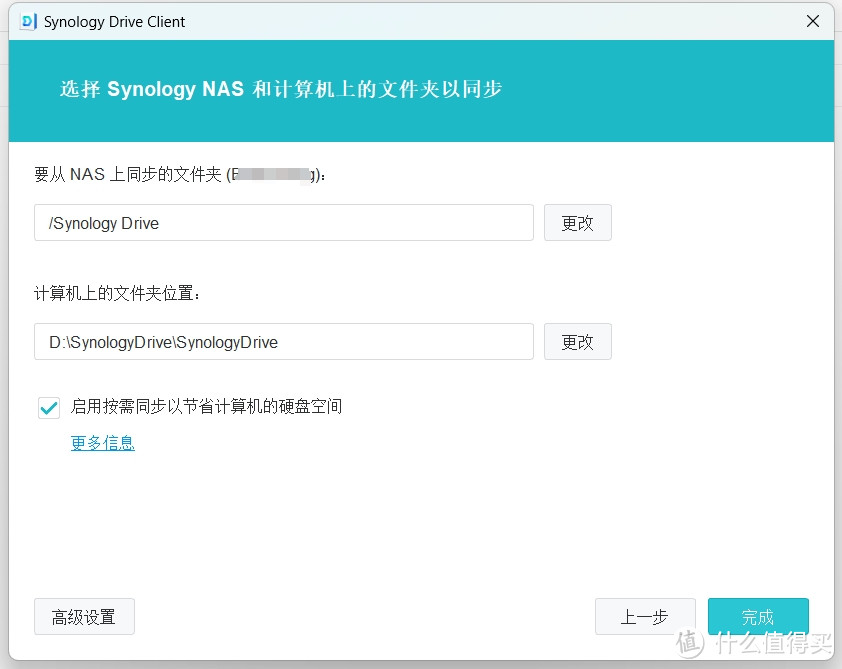
Task: Click the Synology app logo beside the window title
Action: coord(27,21)
